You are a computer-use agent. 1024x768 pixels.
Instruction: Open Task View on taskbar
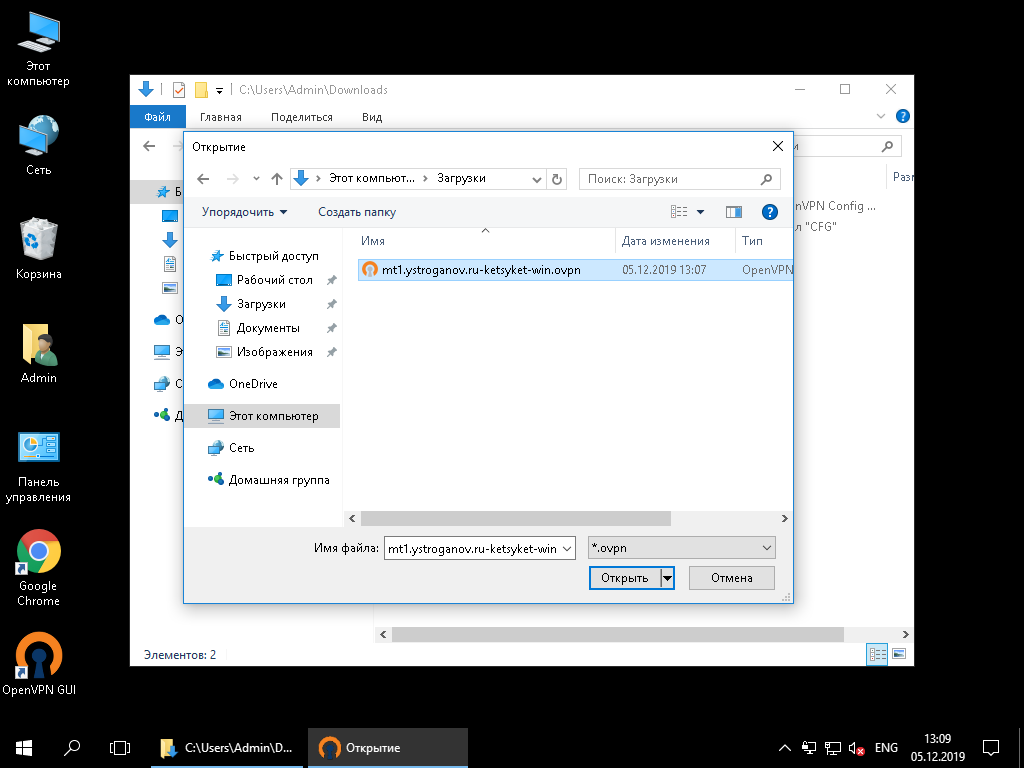[120, 748]
